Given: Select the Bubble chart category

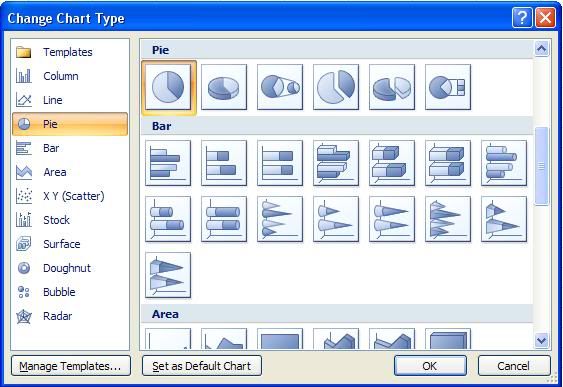Looking at the screenshot, I should 70,292.
